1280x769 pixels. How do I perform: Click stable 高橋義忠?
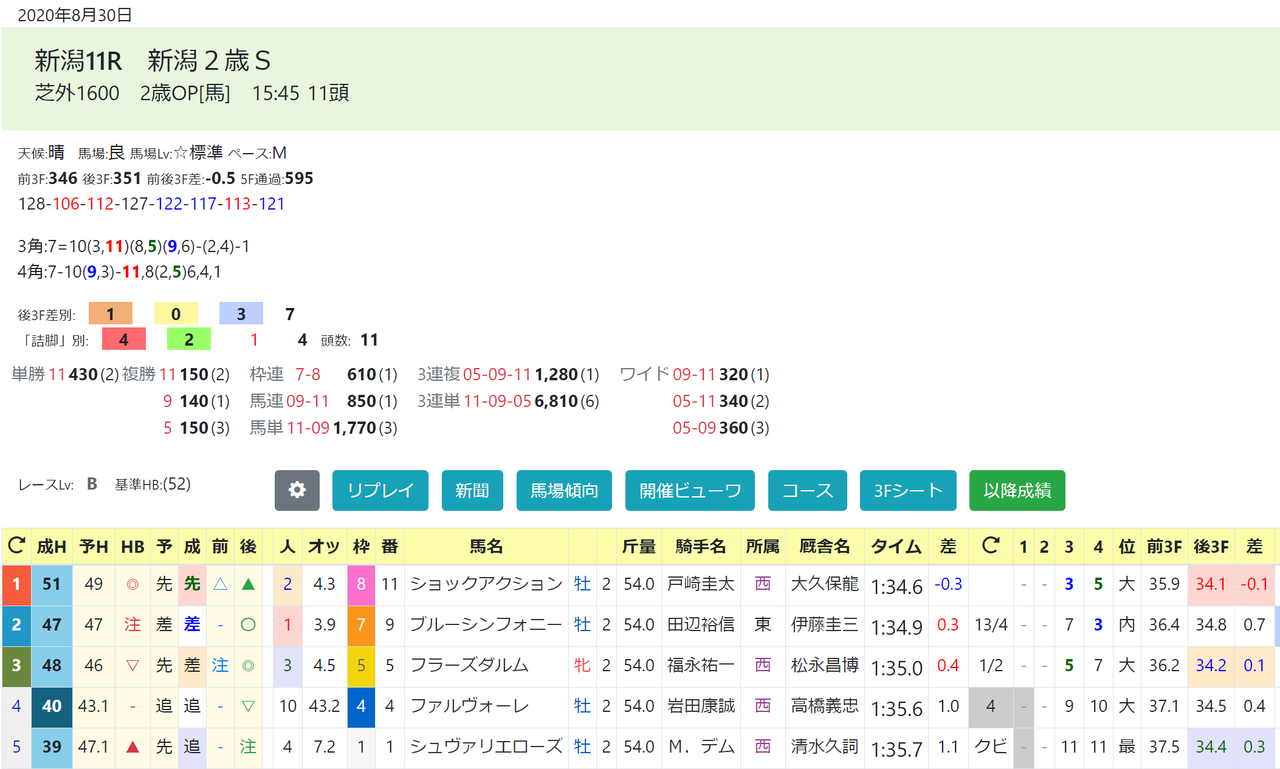click(x=825, y=706)
